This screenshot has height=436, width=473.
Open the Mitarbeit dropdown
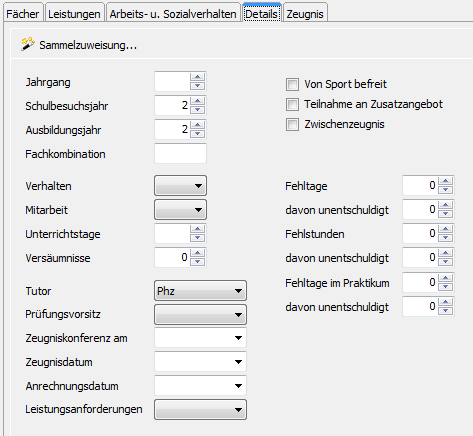[x=180, y=210]
